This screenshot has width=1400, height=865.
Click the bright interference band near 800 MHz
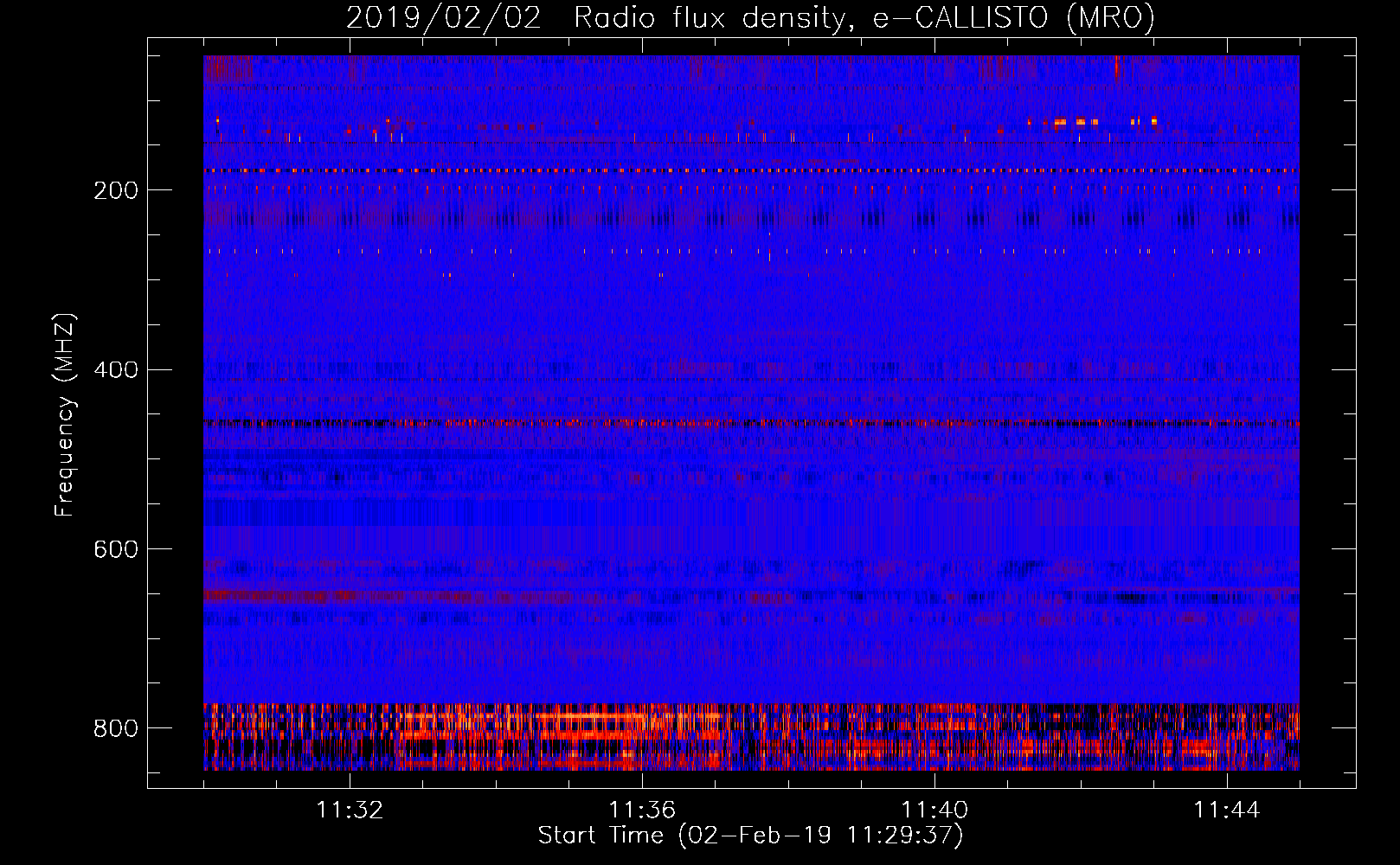[x=751, y=736]
